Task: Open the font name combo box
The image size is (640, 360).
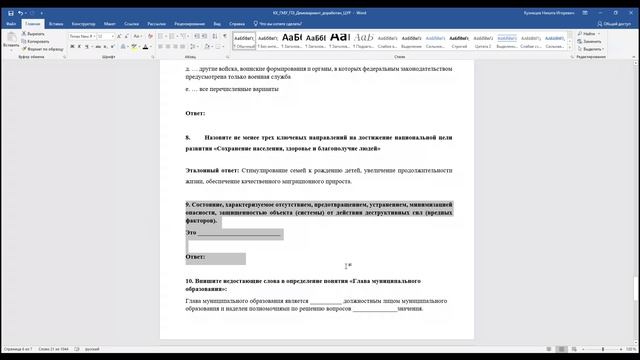Action: pos(82,36)
